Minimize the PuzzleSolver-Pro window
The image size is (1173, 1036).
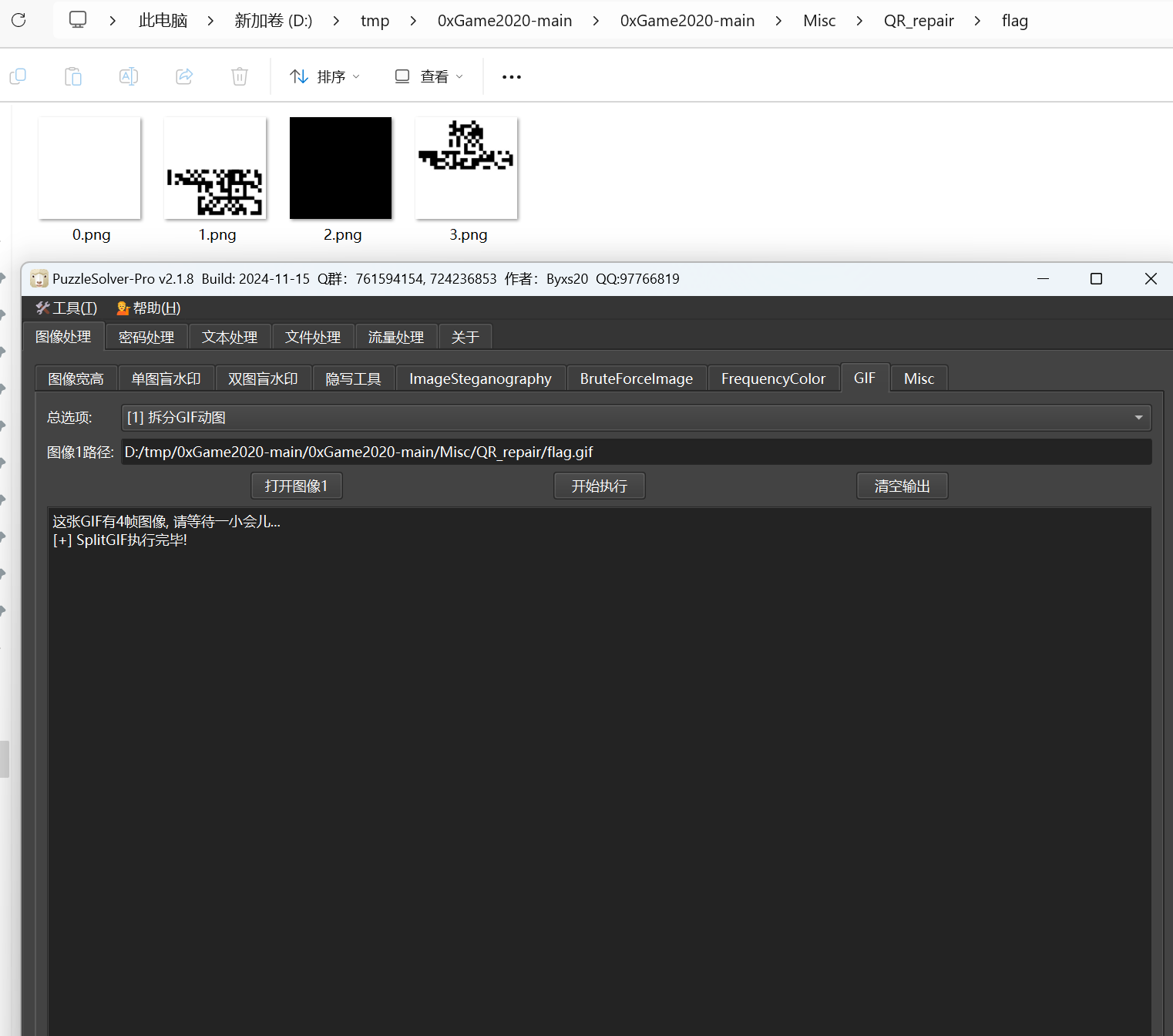click(x=1043, y=279)
